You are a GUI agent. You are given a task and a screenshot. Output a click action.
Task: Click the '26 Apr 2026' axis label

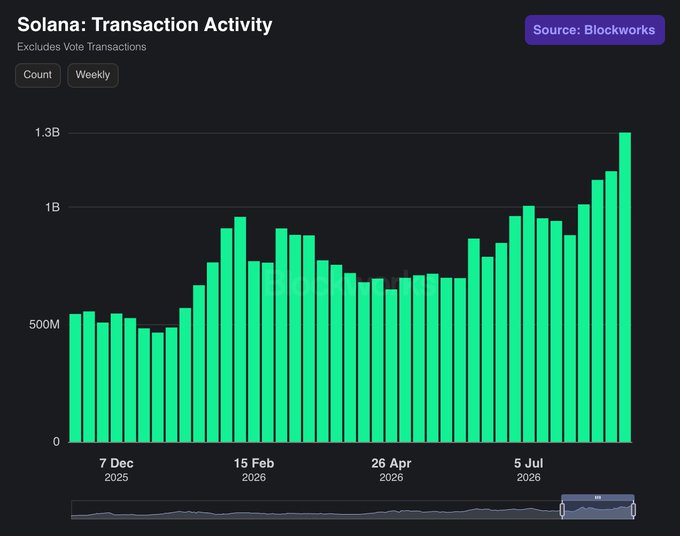point(391,470)
